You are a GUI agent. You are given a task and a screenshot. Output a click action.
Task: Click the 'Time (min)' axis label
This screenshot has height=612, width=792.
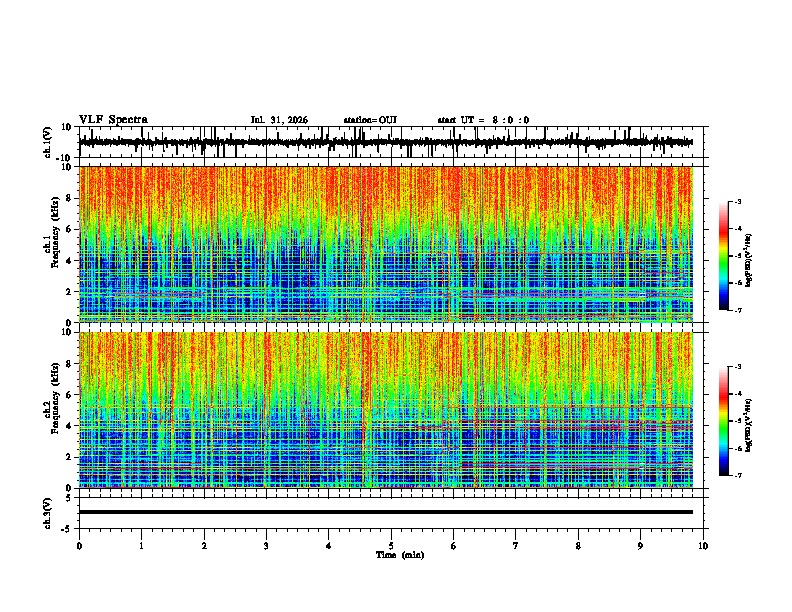(x=400, y=555)
